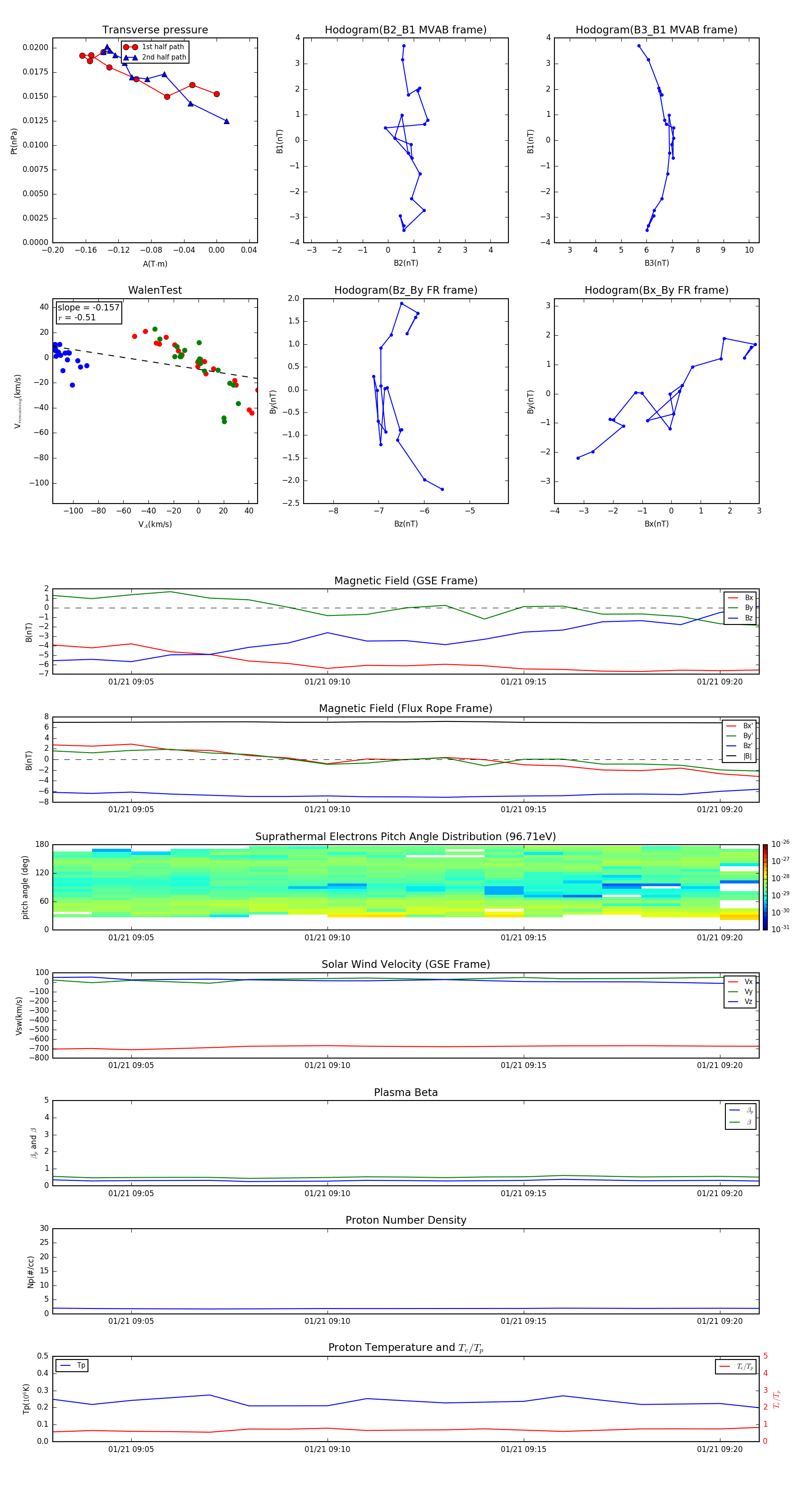Select the "Bz'" legend entry in the Flux Rope panel
The width and height of the screenshot is (812, 1489).
click(x=739, y=746)
